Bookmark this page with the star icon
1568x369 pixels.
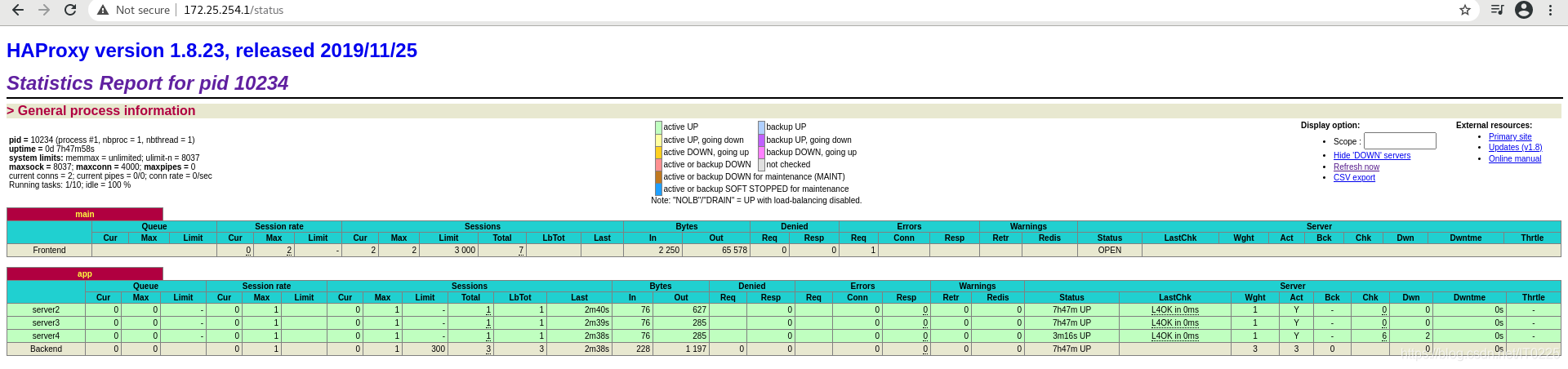1465,10
